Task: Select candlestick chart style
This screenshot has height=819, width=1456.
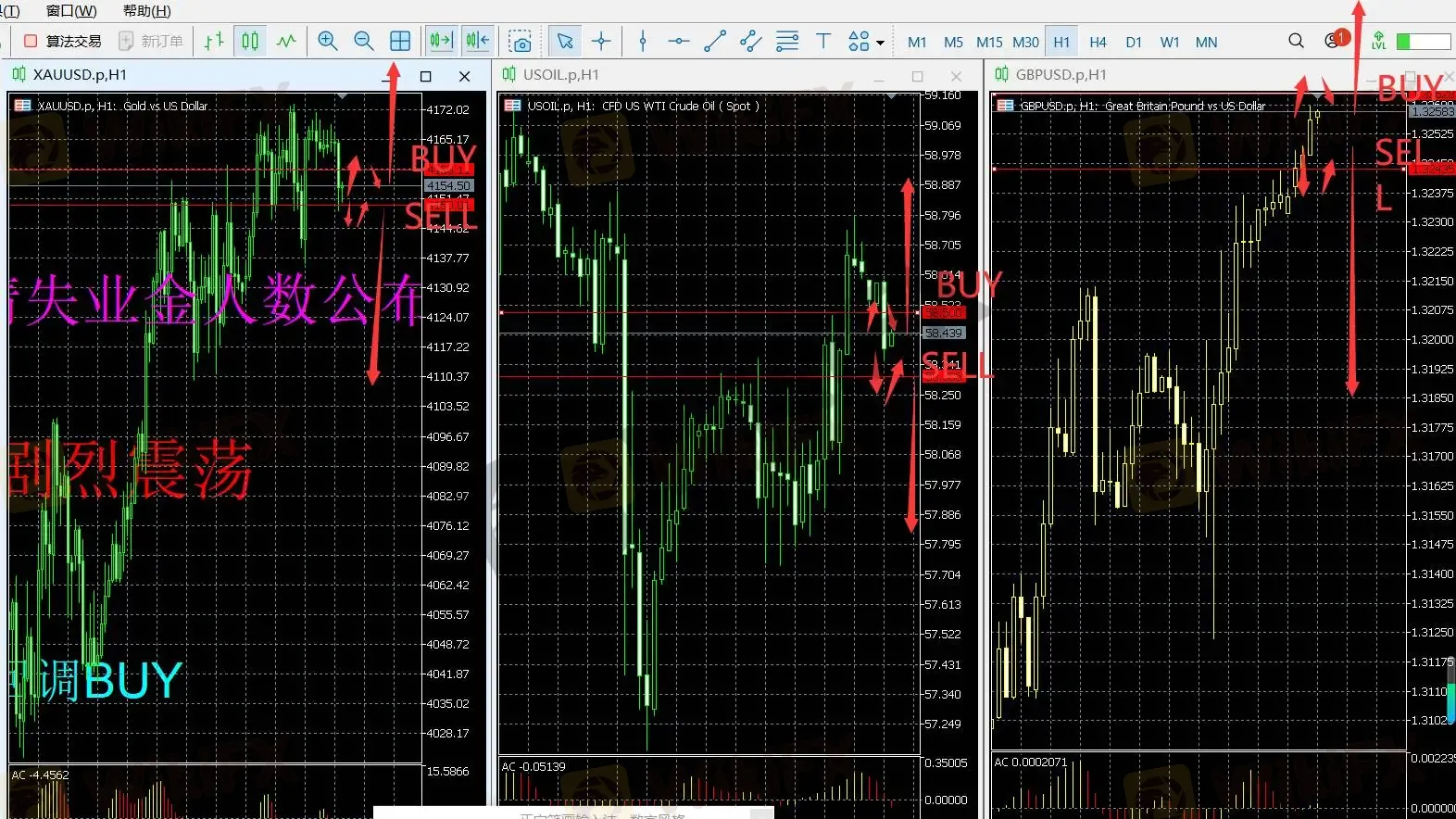Action: pyautogui.click(x=250, y=41)
